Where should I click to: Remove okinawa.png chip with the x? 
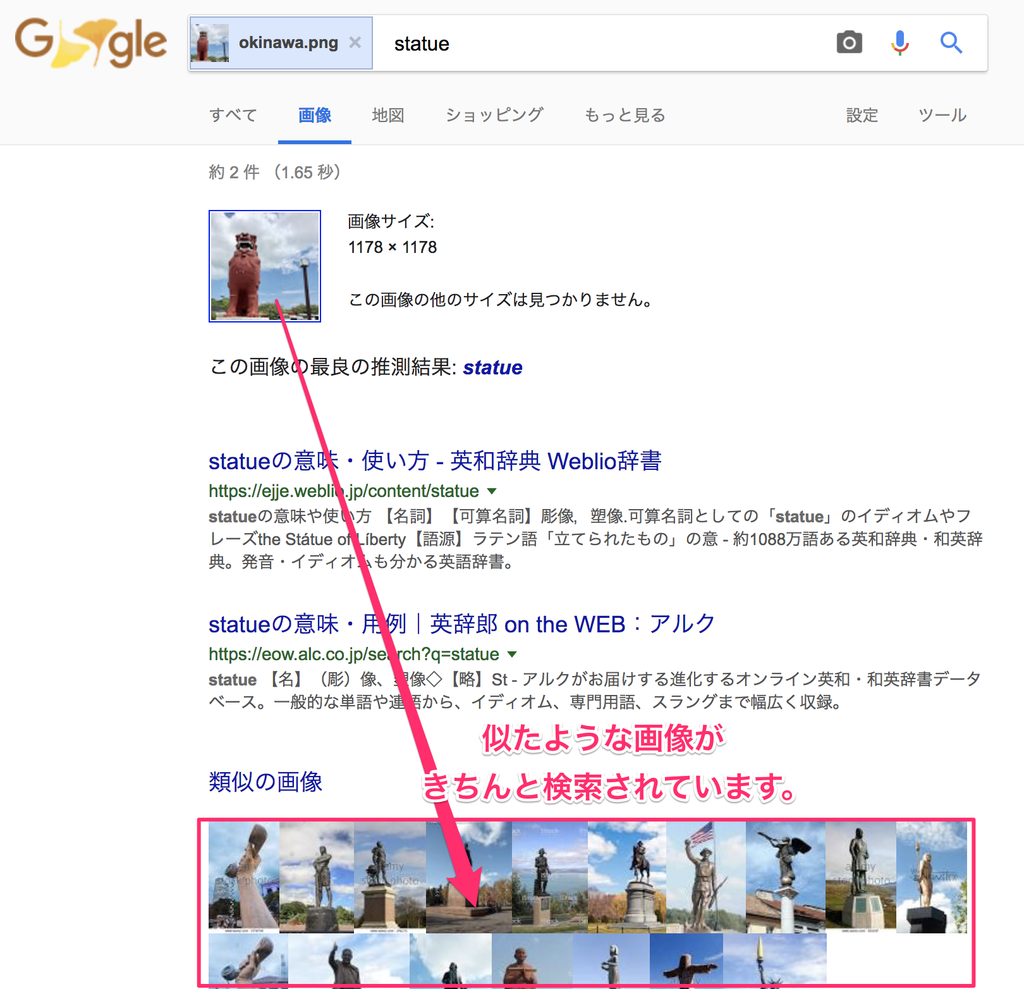point(355,42)
